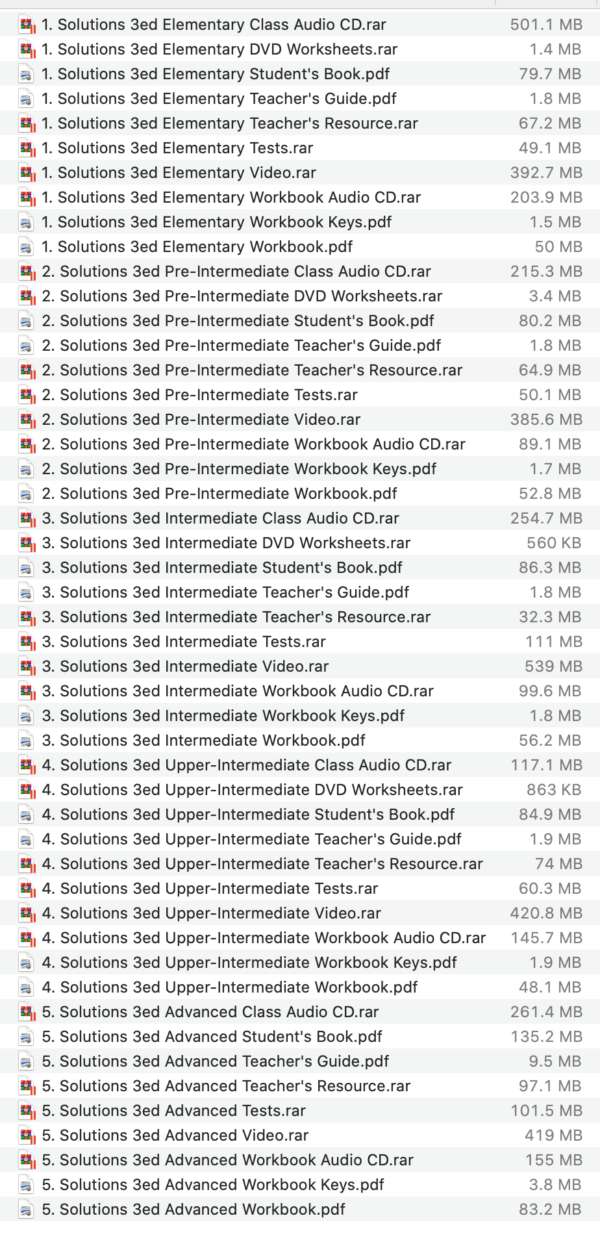Select 2. Solutions 3ed Pre-Intermediate Workbook Audio CD.rar
Viewport: 600px width, 1242px height.
coord(253,444)
